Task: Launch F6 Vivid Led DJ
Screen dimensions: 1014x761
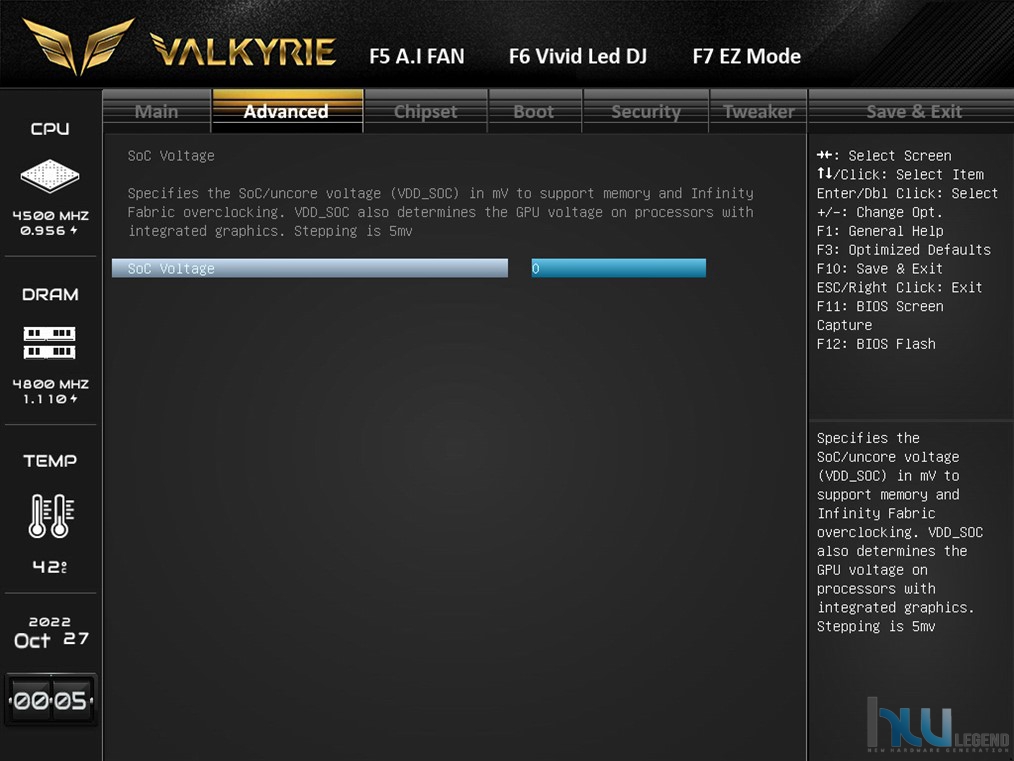Action: (577, 56)
